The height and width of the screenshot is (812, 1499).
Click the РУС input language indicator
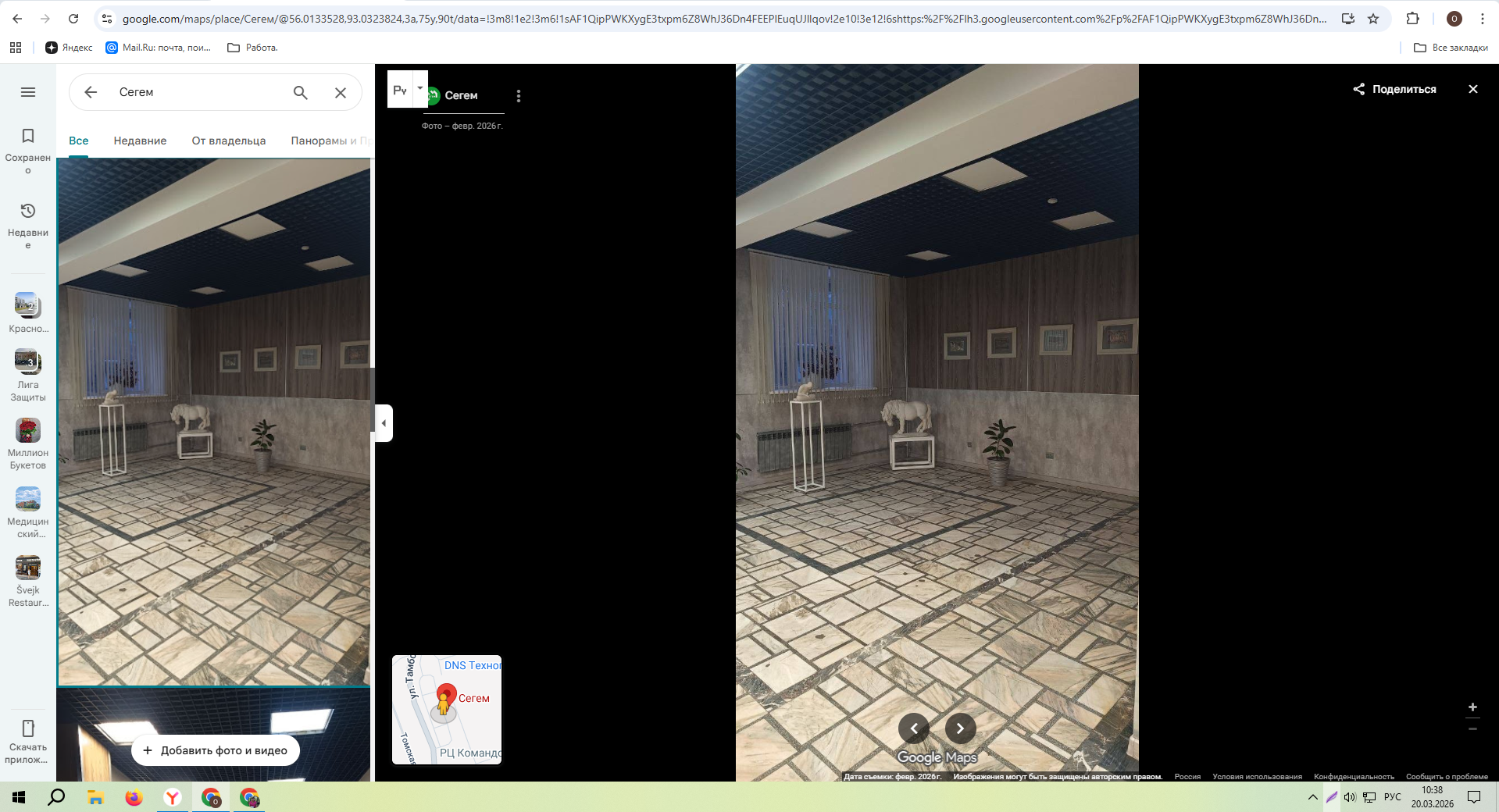(x=1393, y=797)
